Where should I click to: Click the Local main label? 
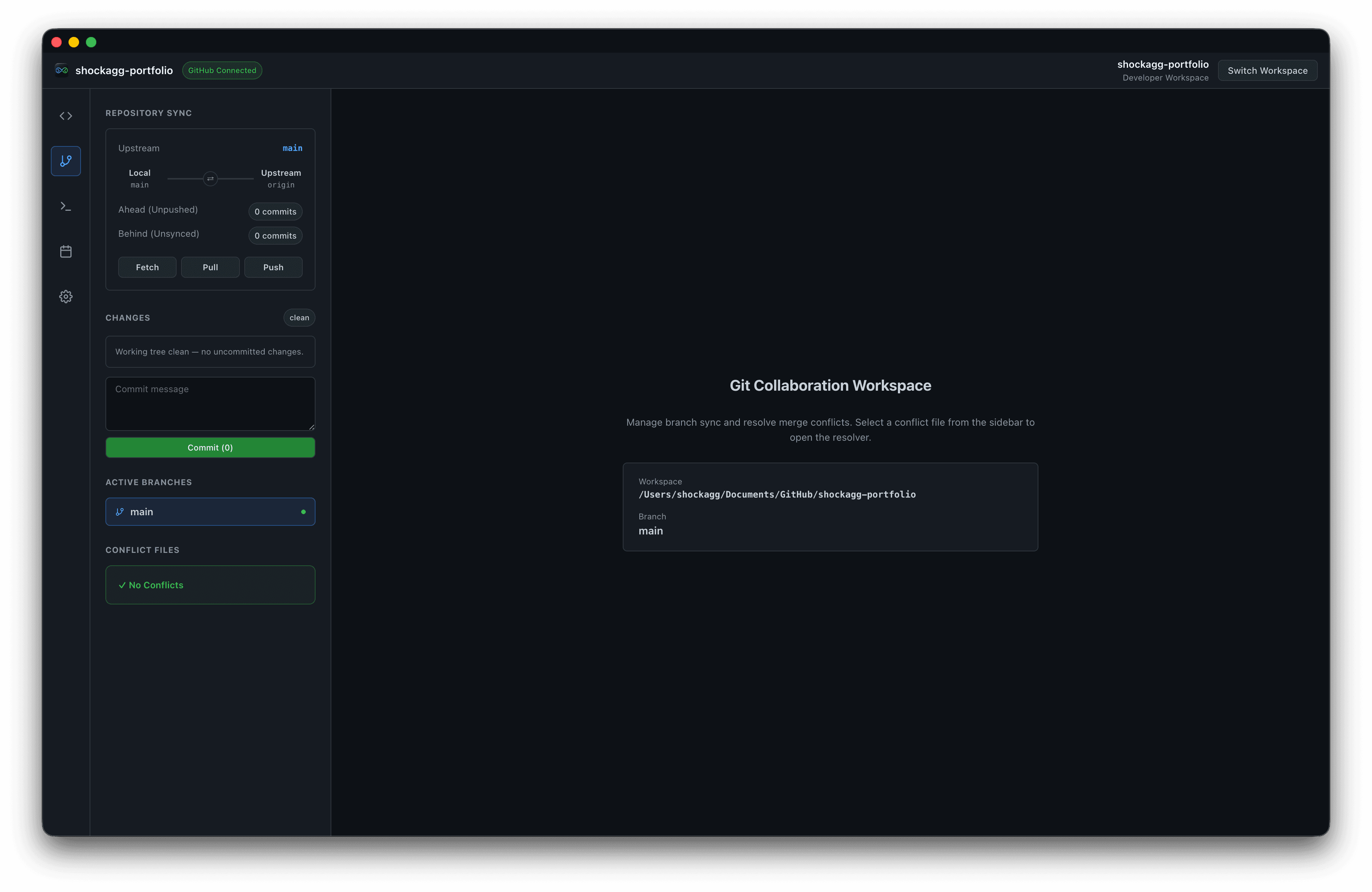(x=140, y=179)
